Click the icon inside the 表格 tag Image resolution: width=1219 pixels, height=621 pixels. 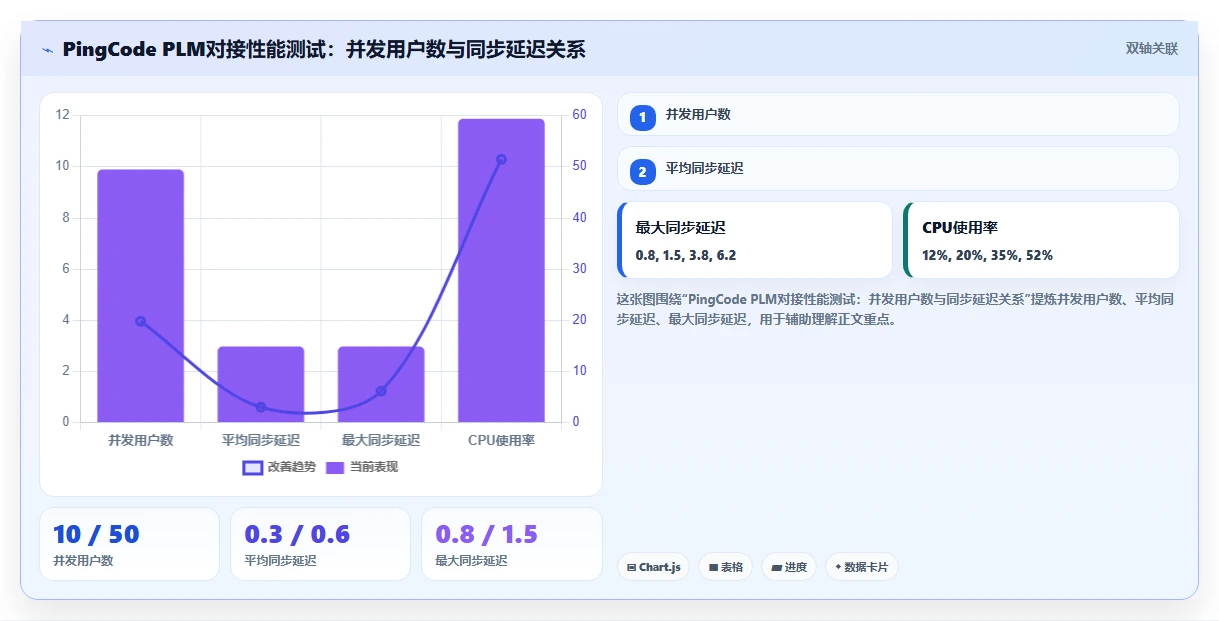pyautogui.click(x=713, y=568)
